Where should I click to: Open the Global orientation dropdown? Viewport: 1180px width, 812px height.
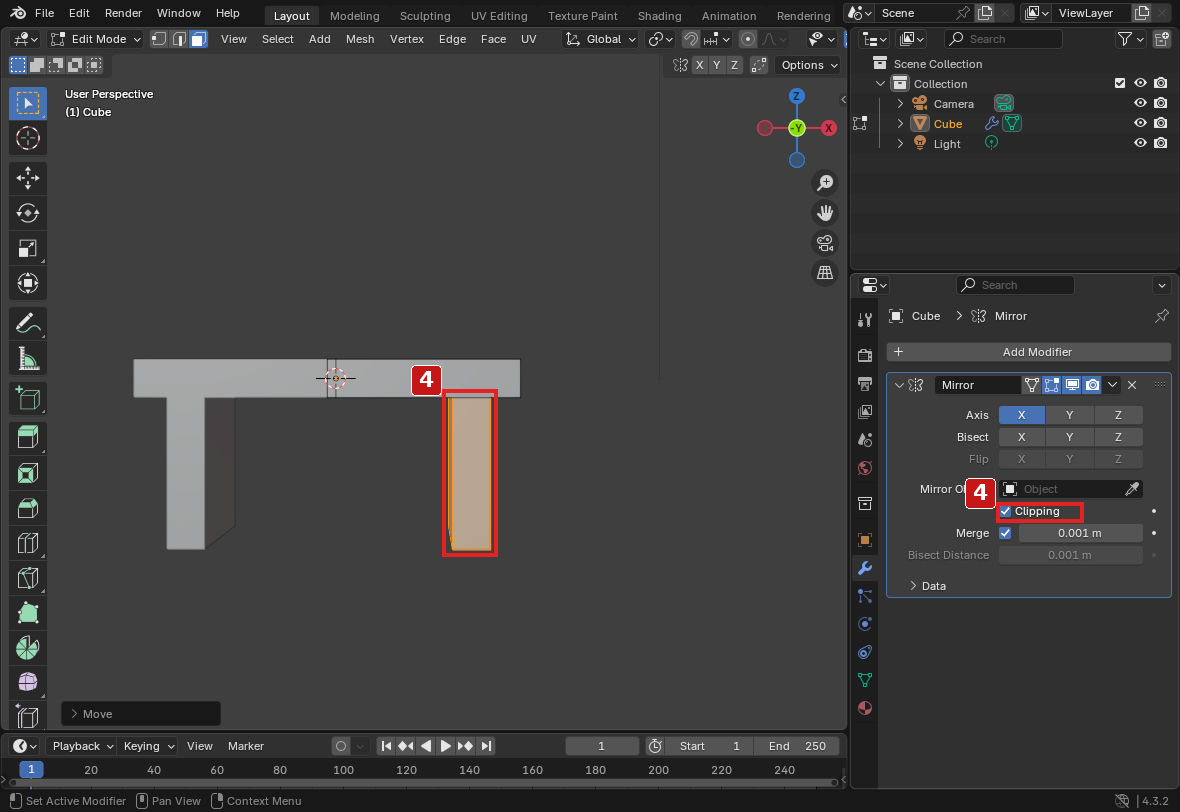601,39
